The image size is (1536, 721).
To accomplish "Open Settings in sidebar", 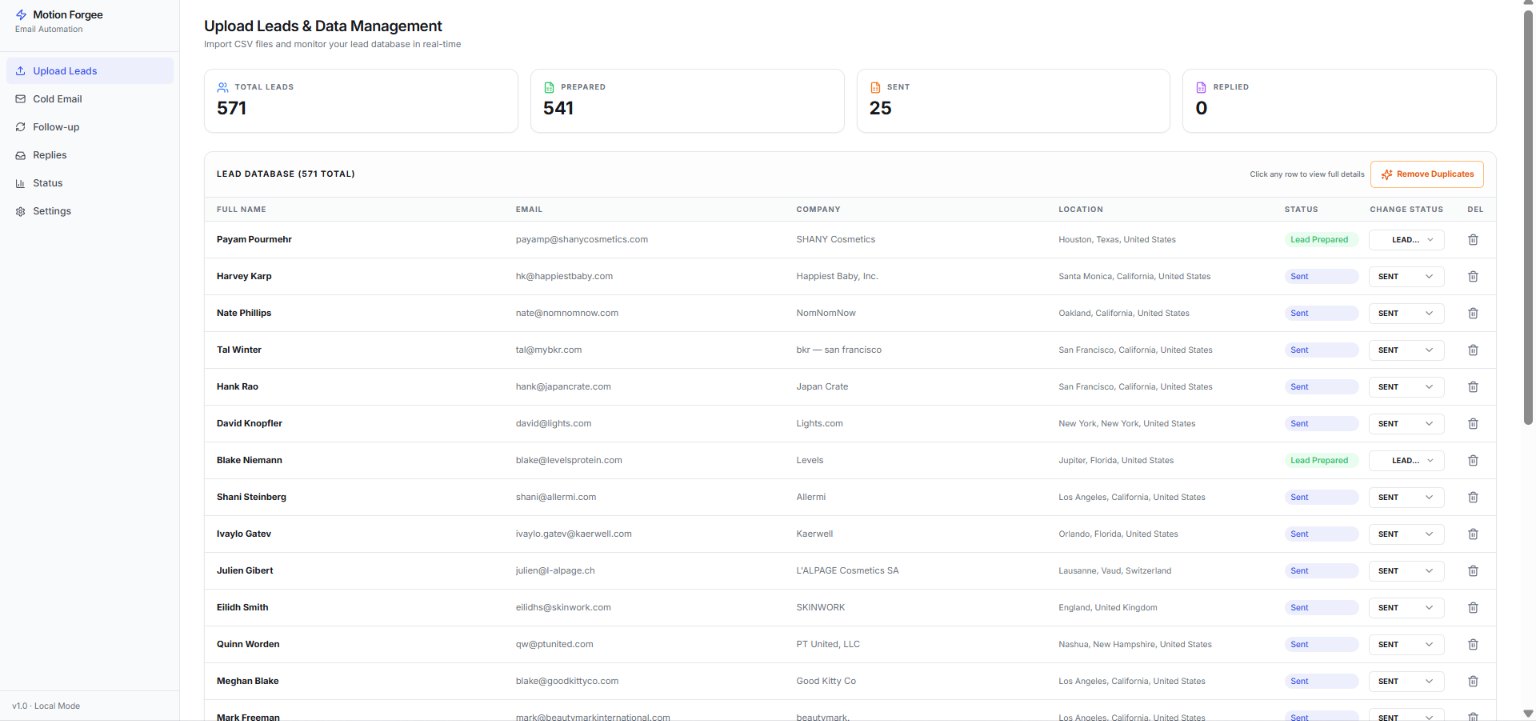I will tap(90, 211).
